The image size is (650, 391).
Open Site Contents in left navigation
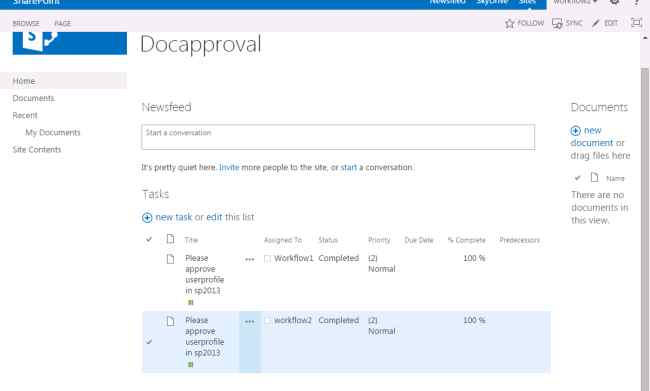(36, 150)
